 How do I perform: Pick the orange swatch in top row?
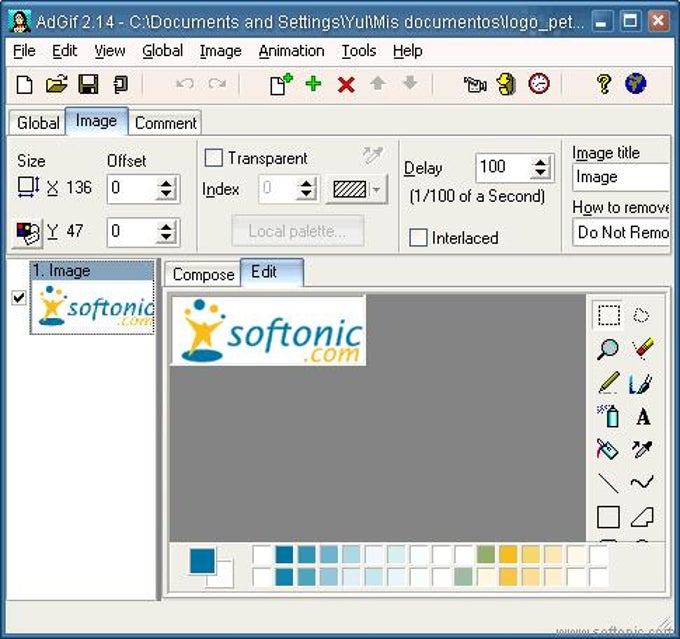pyautogui.click(x=508, y=554)
